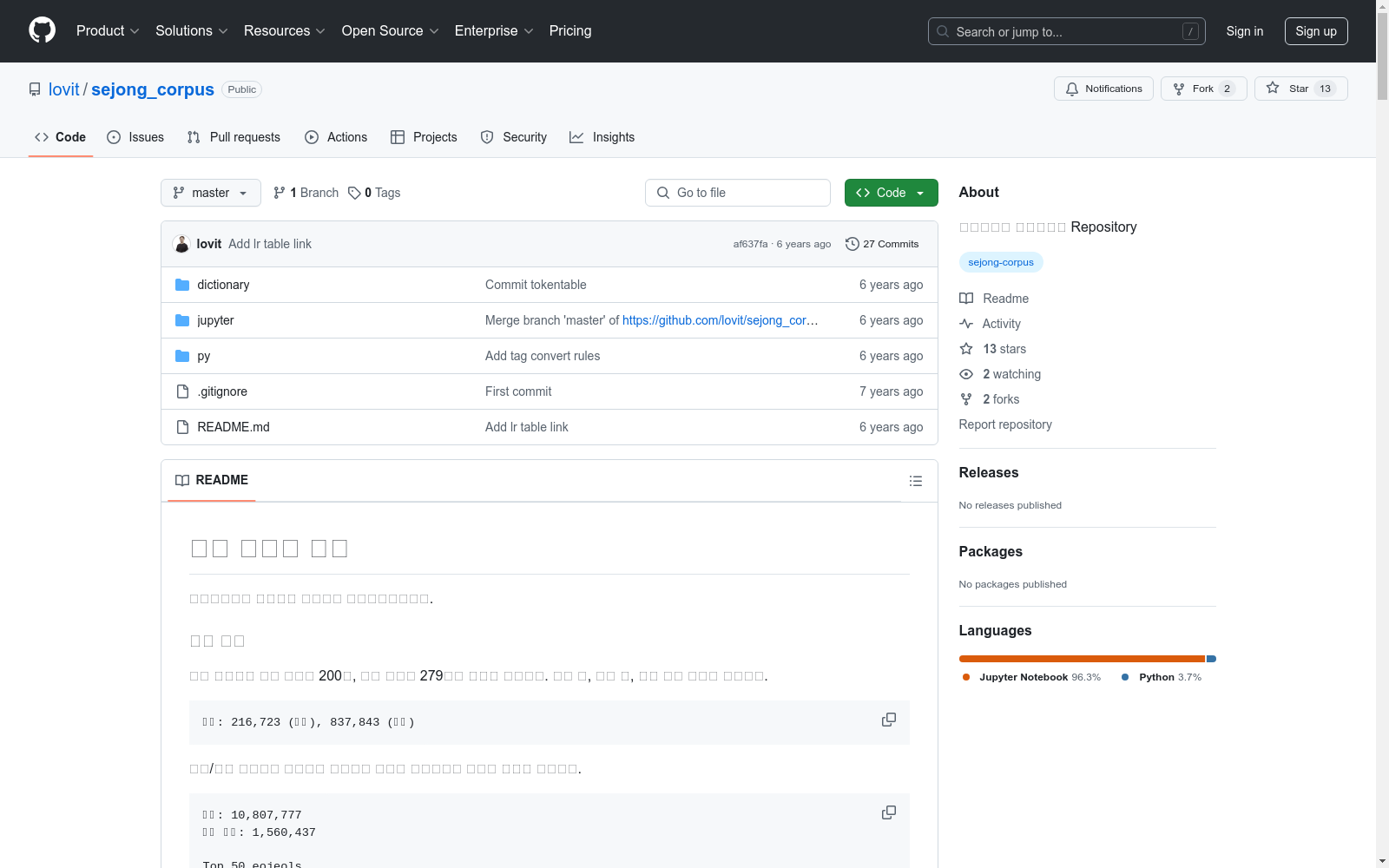1389x868 pixels.
Task: Open the 27 Commits history
Action: pos(882,244)
